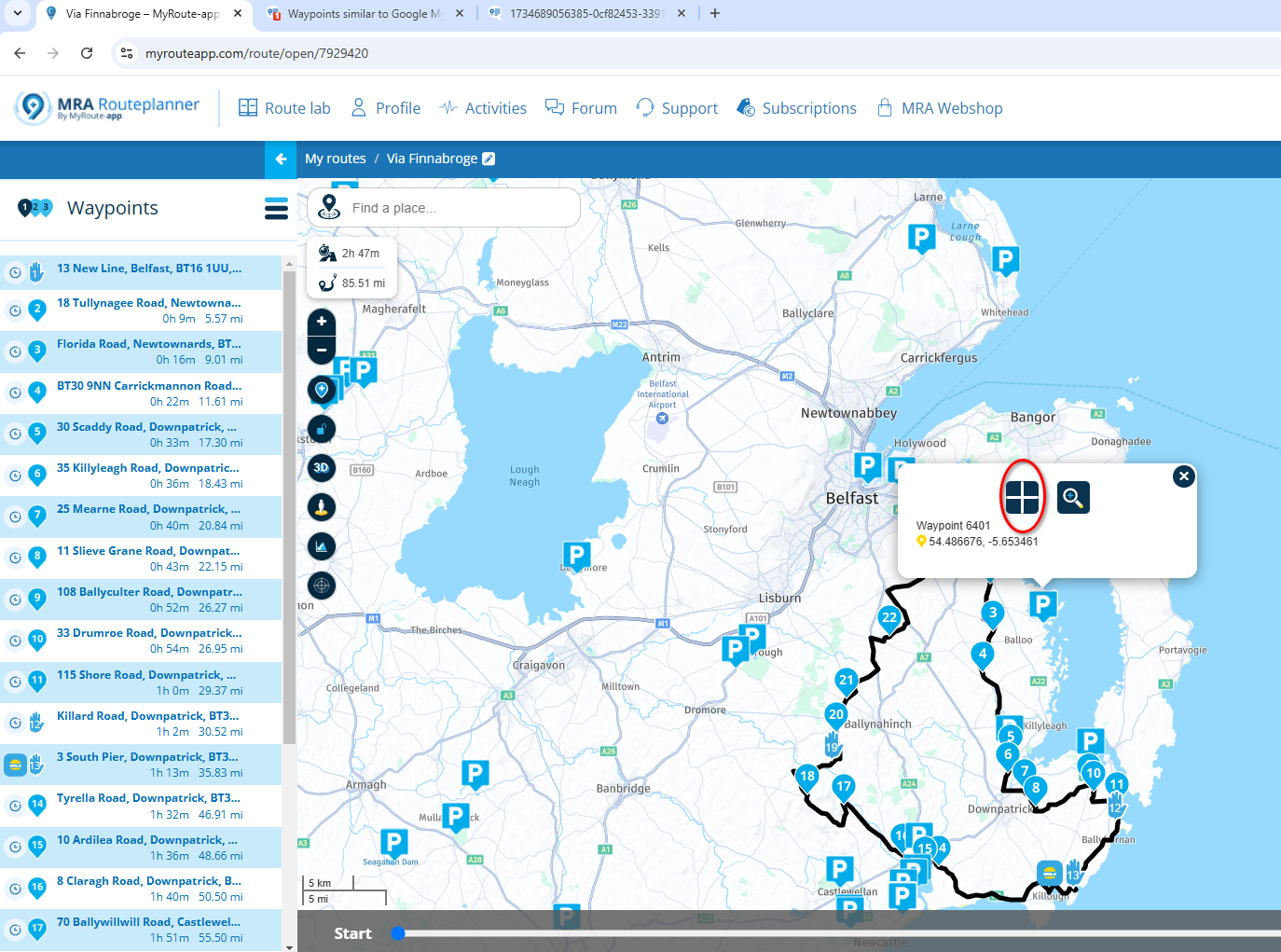
Task: Toggle the map lock button
Action: click(322, 429)
